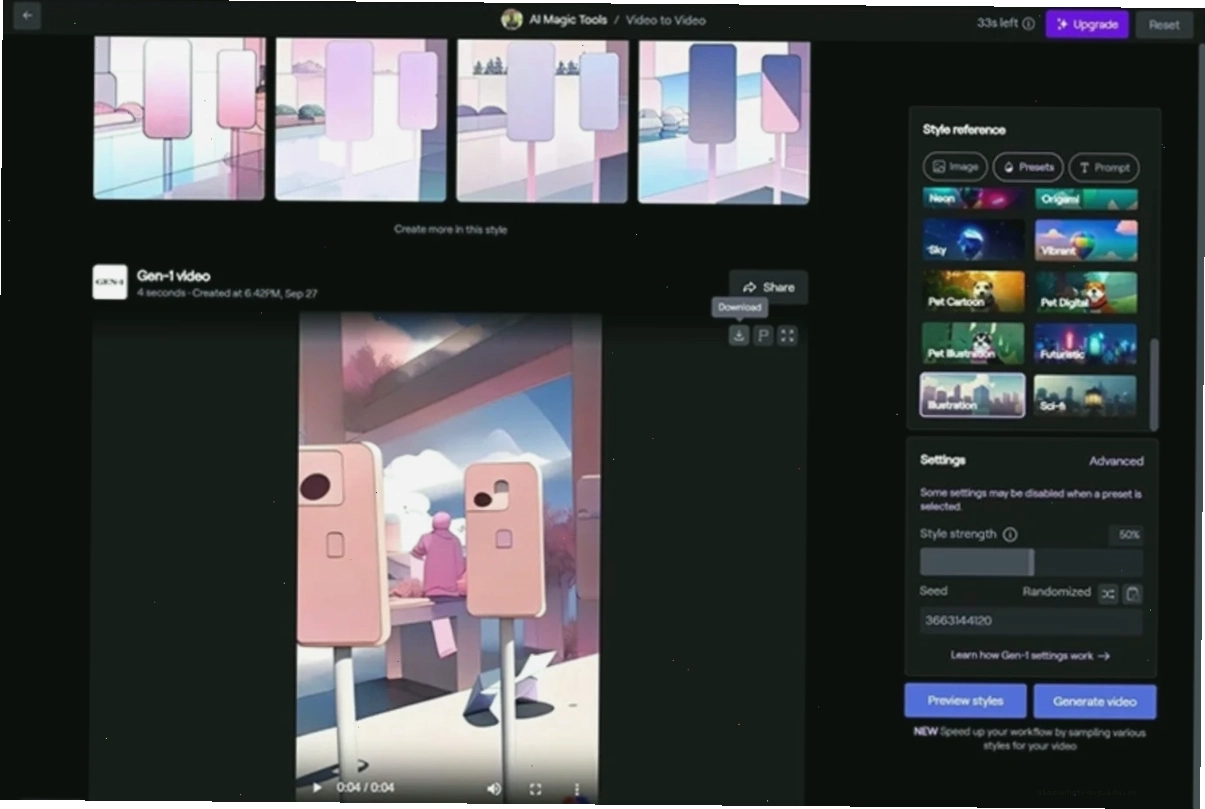Click the Gen-1 logo thumbnail
Screen dimensions: 1205x809
coord(110,282)
